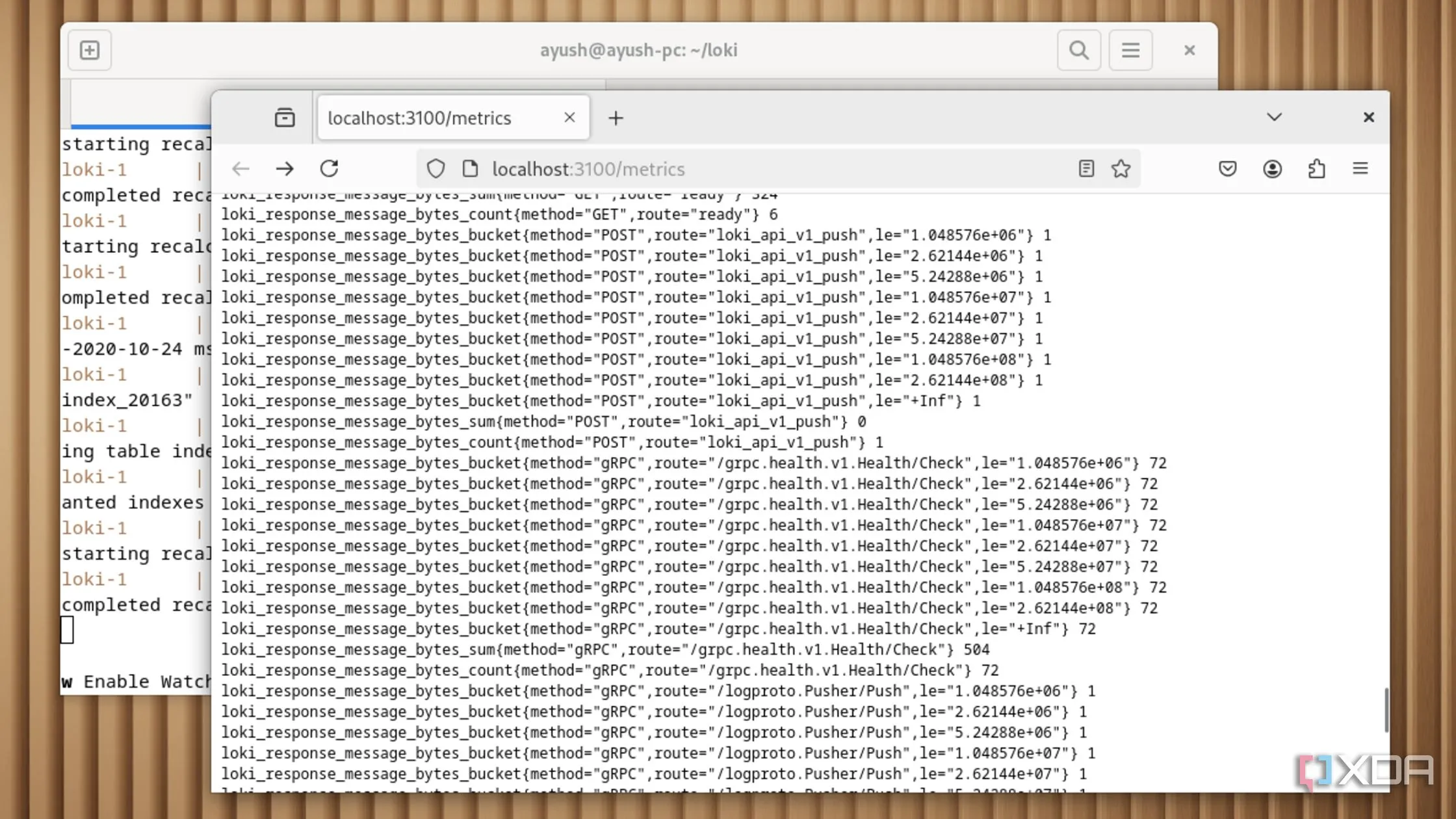Screen dimensions: 1456x819
Task: Go back one page in Firefox
Action: point(240,169)
